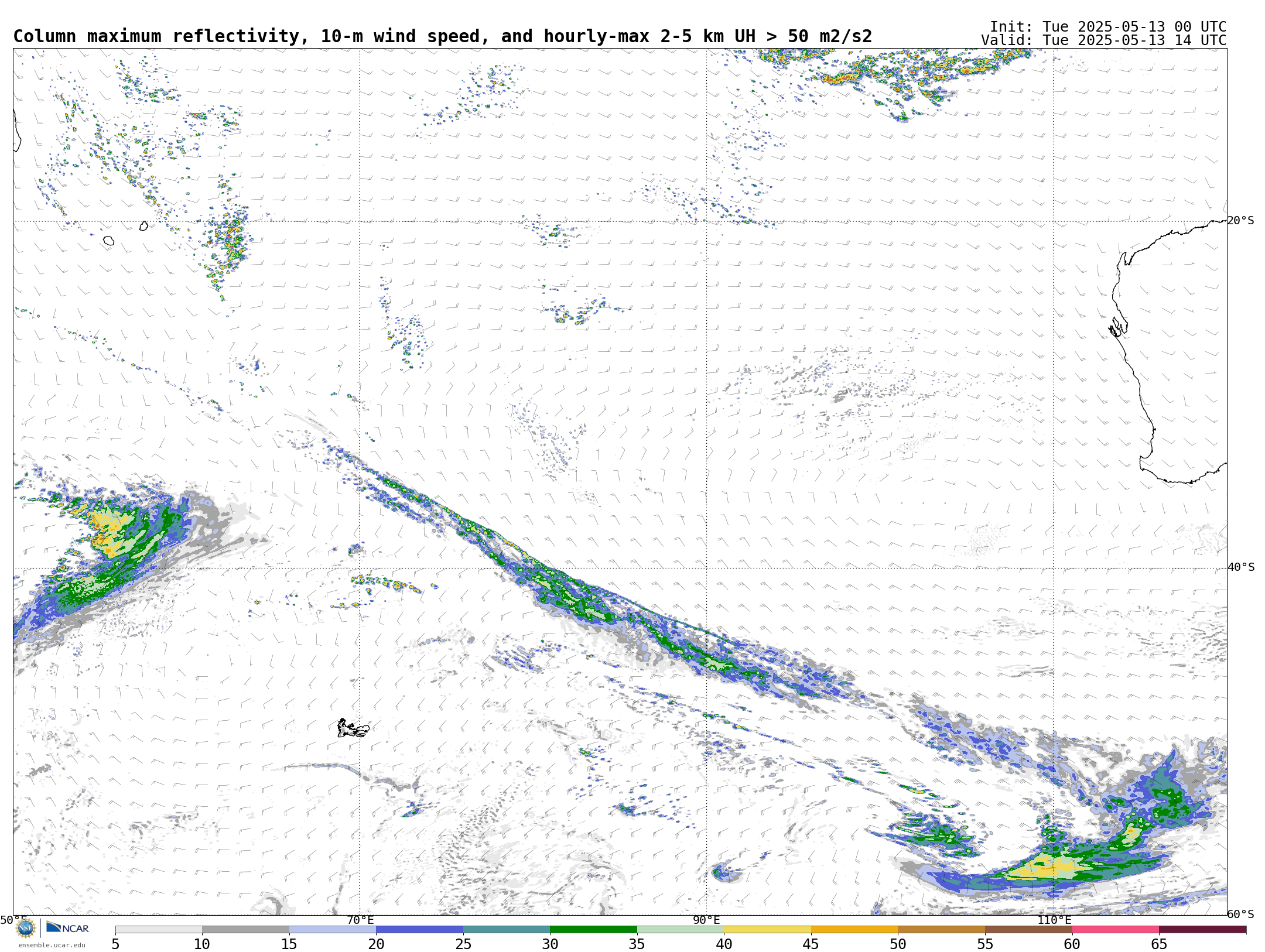The width and height of the screenshot is (1265, 952).
Task: Click the NSF logo
Action: 26,928
